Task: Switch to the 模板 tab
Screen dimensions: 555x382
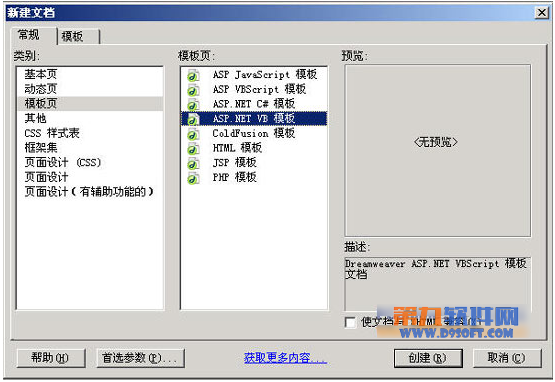Action: coord(78,36)
